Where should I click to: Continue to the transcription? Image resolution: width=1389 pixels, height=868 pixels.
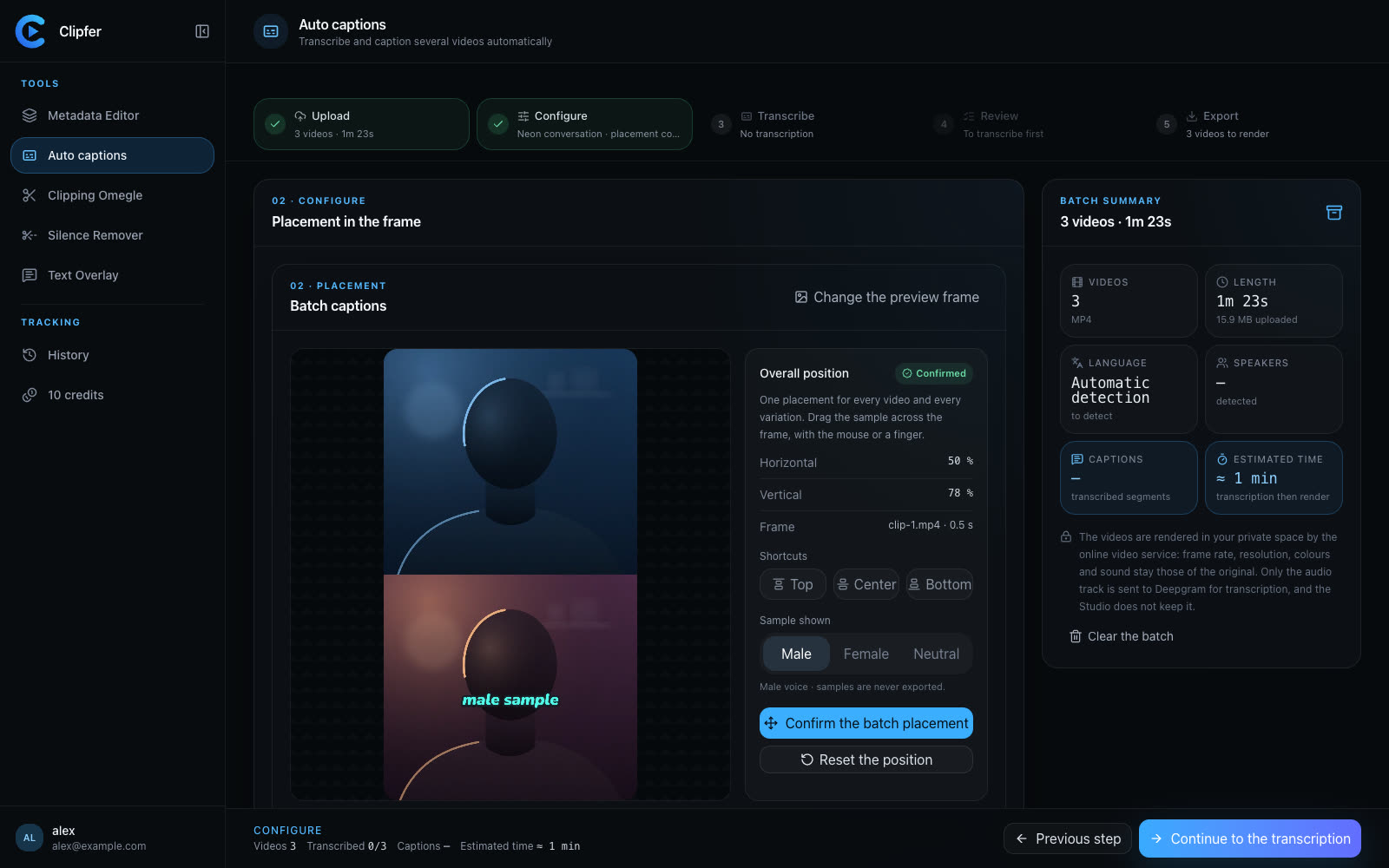[x=1250, y=838]
